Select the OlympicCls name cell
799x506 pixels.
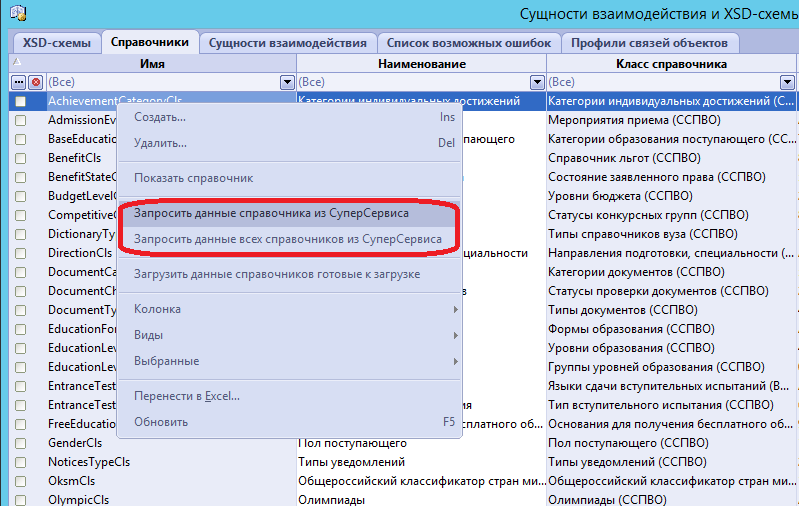[x=78, y=500]
